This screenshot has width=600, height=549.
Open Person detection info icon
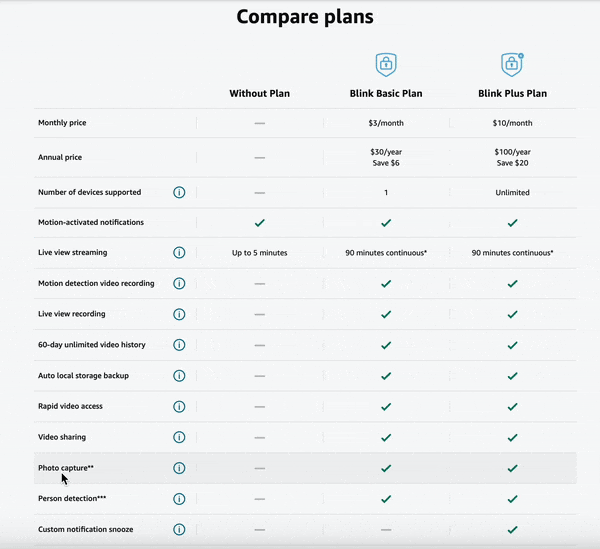180,498
